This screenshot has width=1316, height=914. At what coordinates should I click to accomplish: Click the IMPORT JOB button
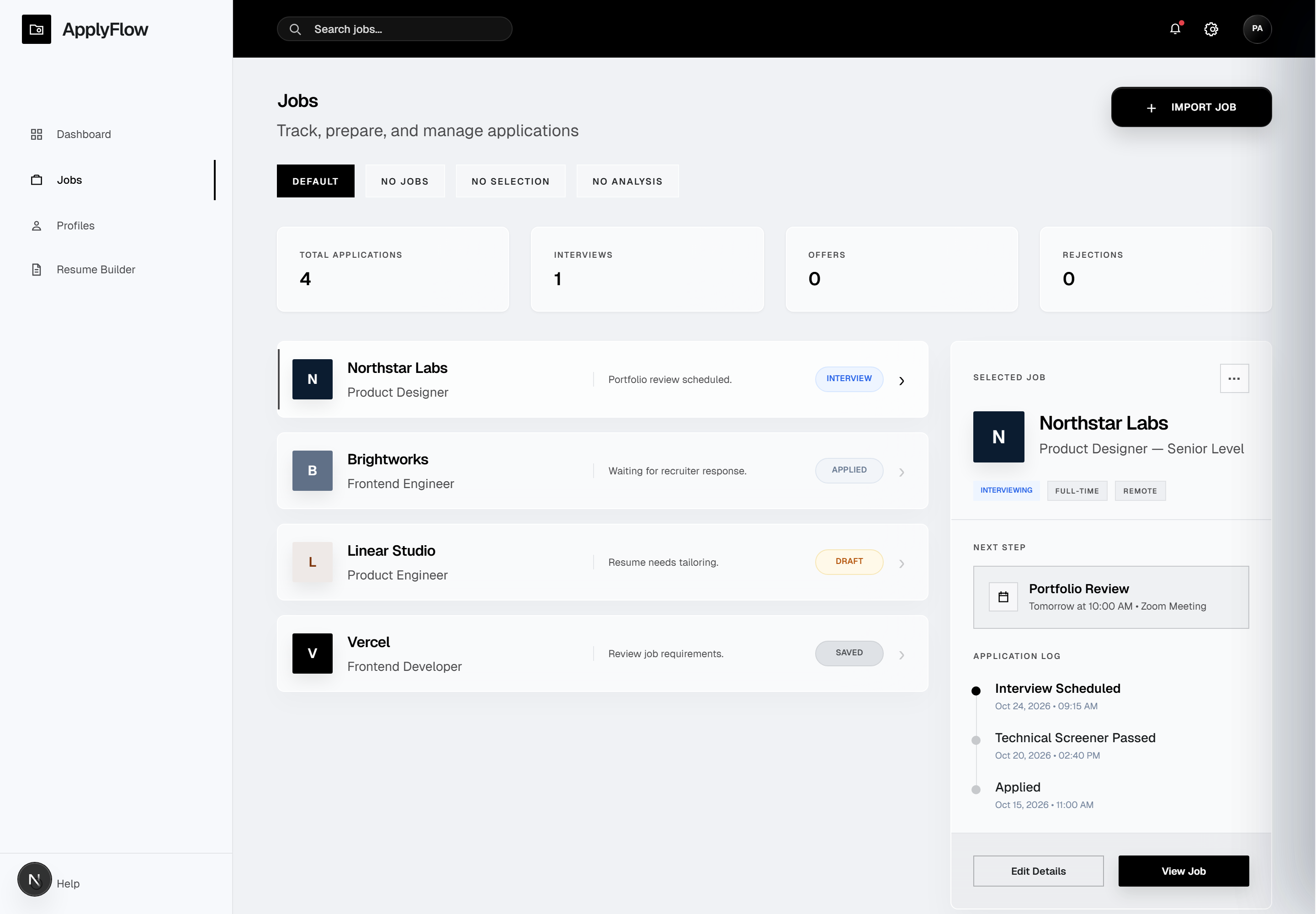click(x=1191, y=107)
